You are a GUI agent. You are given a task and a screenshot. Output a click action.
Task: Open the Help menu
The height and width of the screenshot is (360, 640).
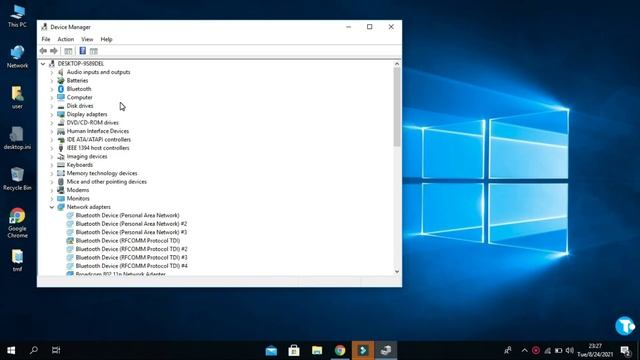106,39
